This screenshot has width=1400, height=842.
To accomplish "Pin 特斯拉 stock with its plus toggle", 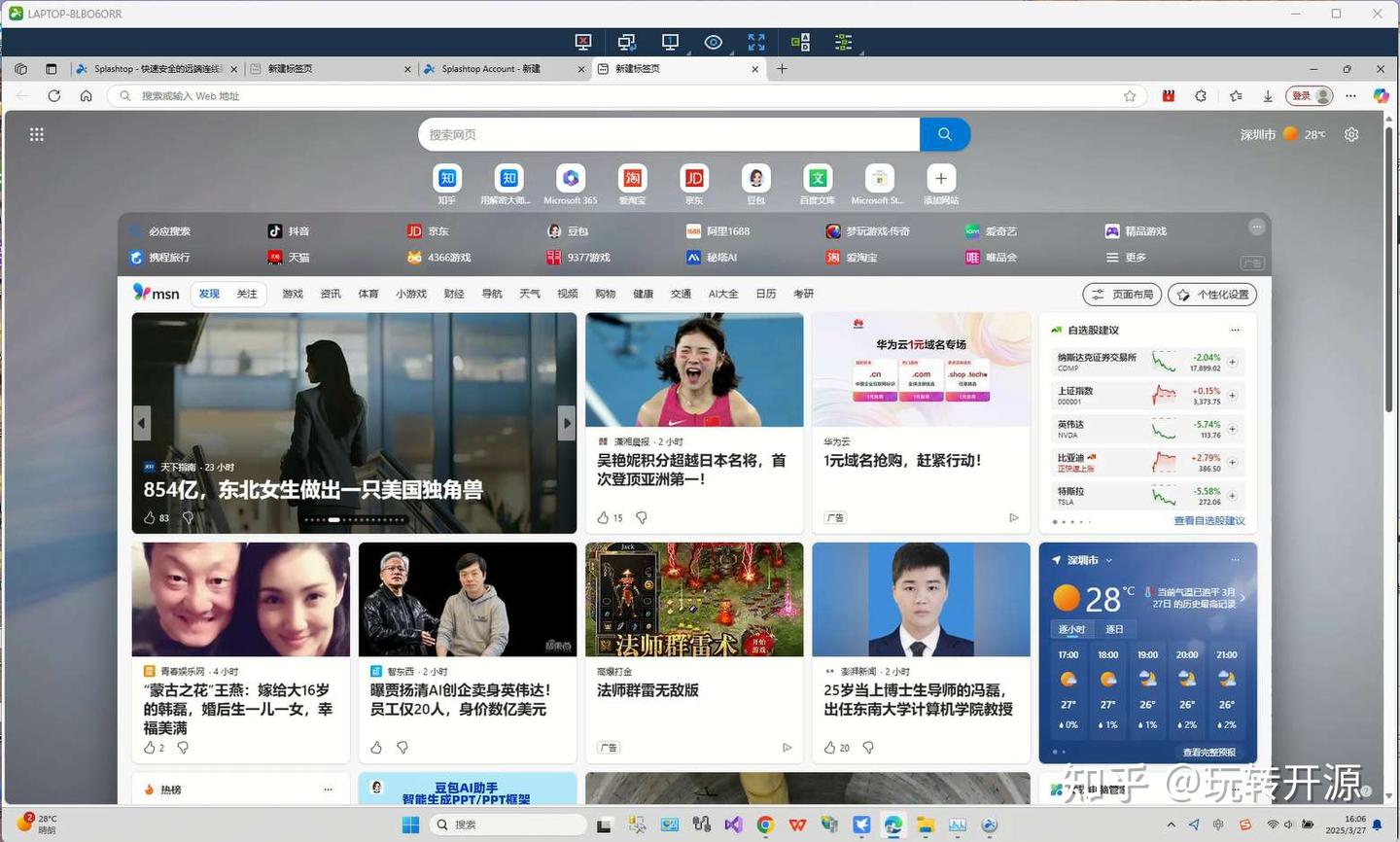I will 1232,495.
